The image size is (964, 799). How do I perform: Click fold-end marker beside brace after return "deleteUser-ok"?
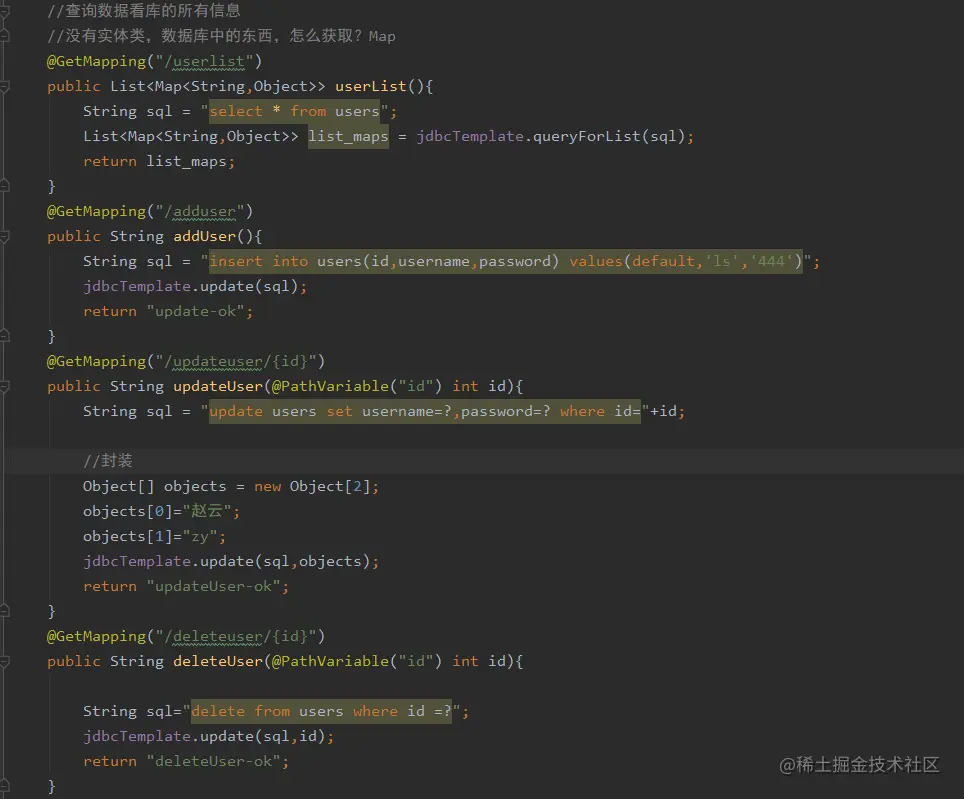coord(4,785)
